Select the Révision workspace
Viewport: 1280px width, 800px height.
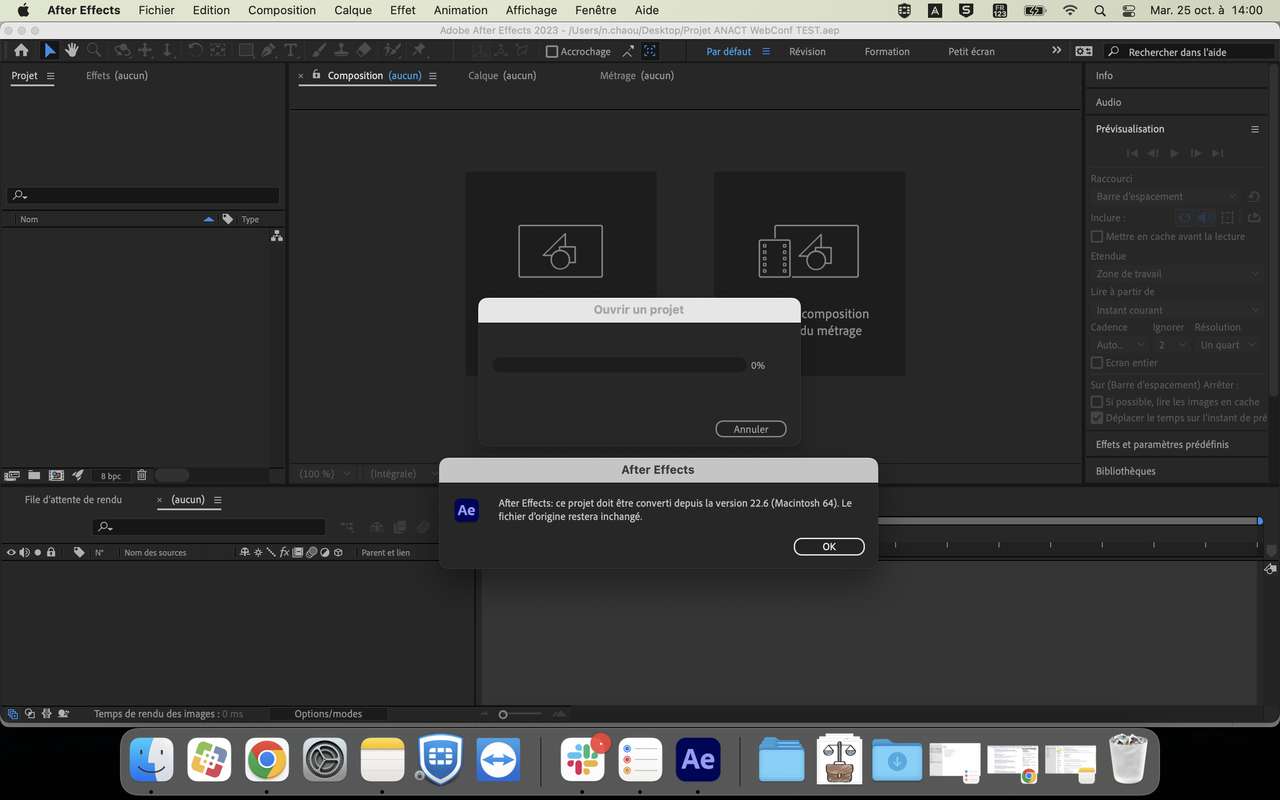point(807,51)
